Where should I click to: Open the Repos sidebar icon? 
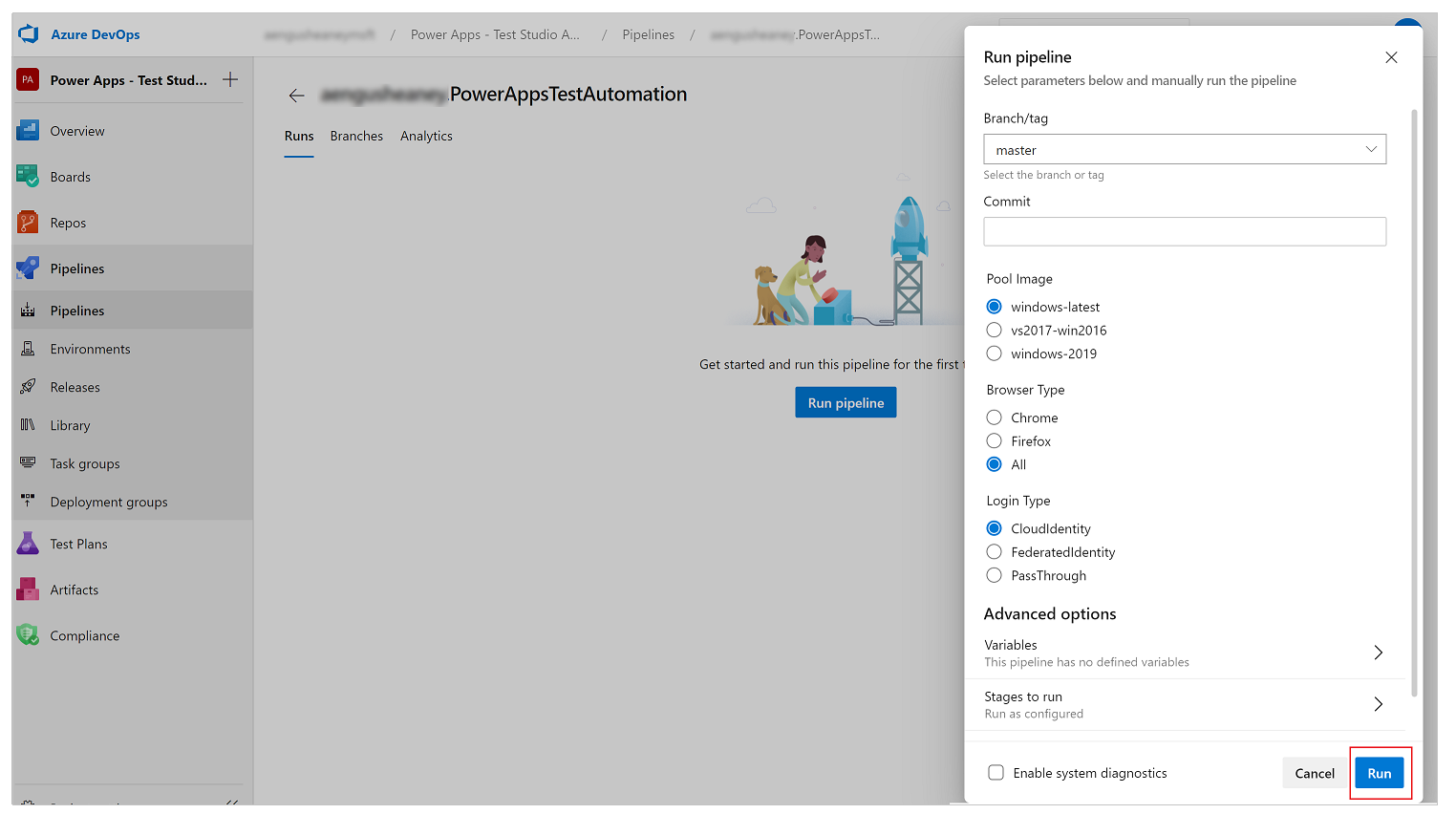coord(28,223)
